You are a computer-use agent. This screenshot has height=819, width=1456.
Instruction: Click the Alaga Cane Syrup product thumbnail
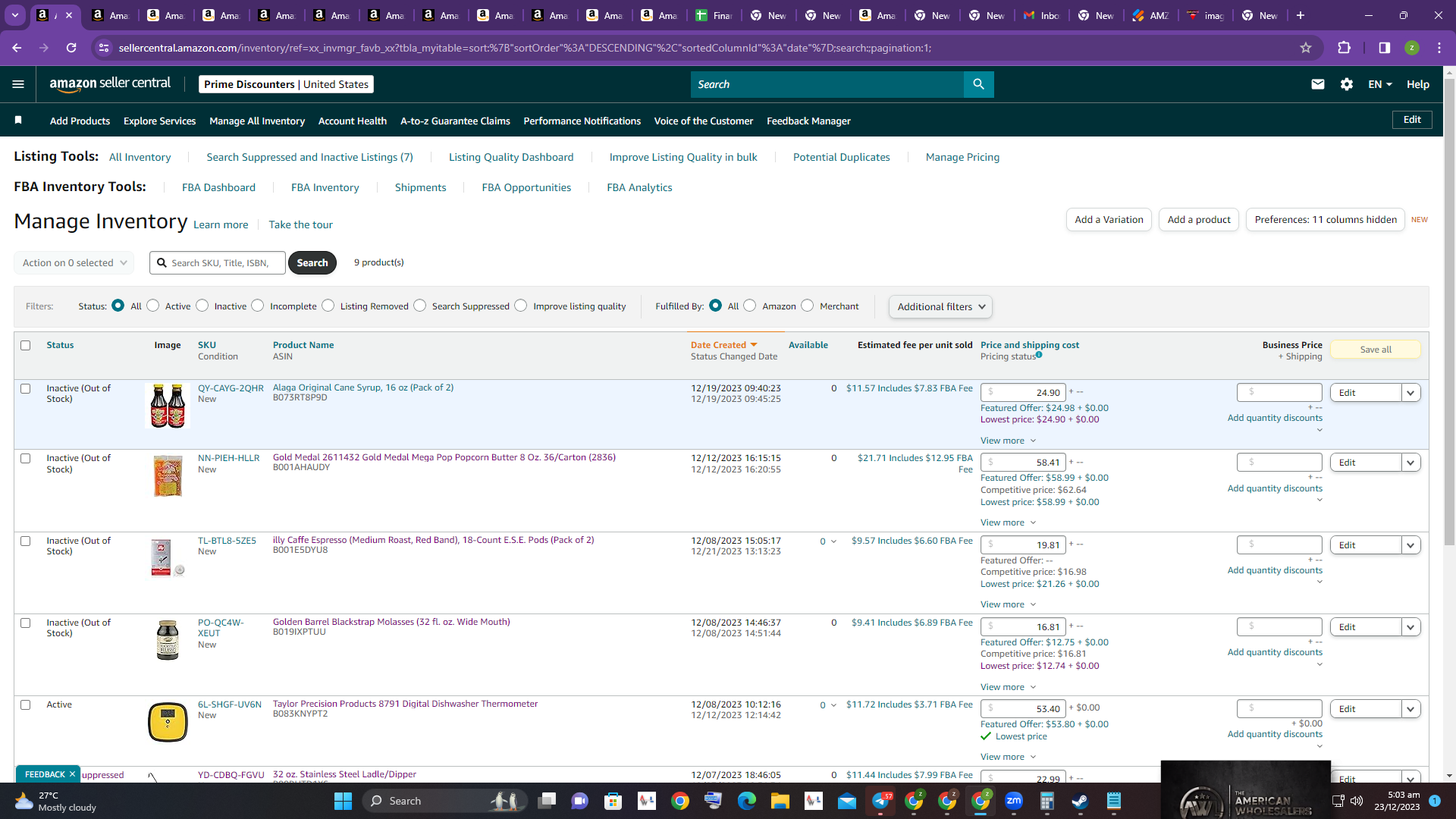(168, 406)
